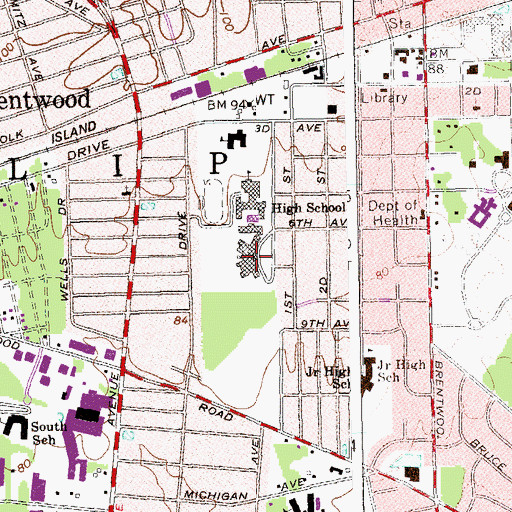Screen dimensions: 512x512
Task: Click the 'WELLS' street label
Action: [x=65, y=280]
